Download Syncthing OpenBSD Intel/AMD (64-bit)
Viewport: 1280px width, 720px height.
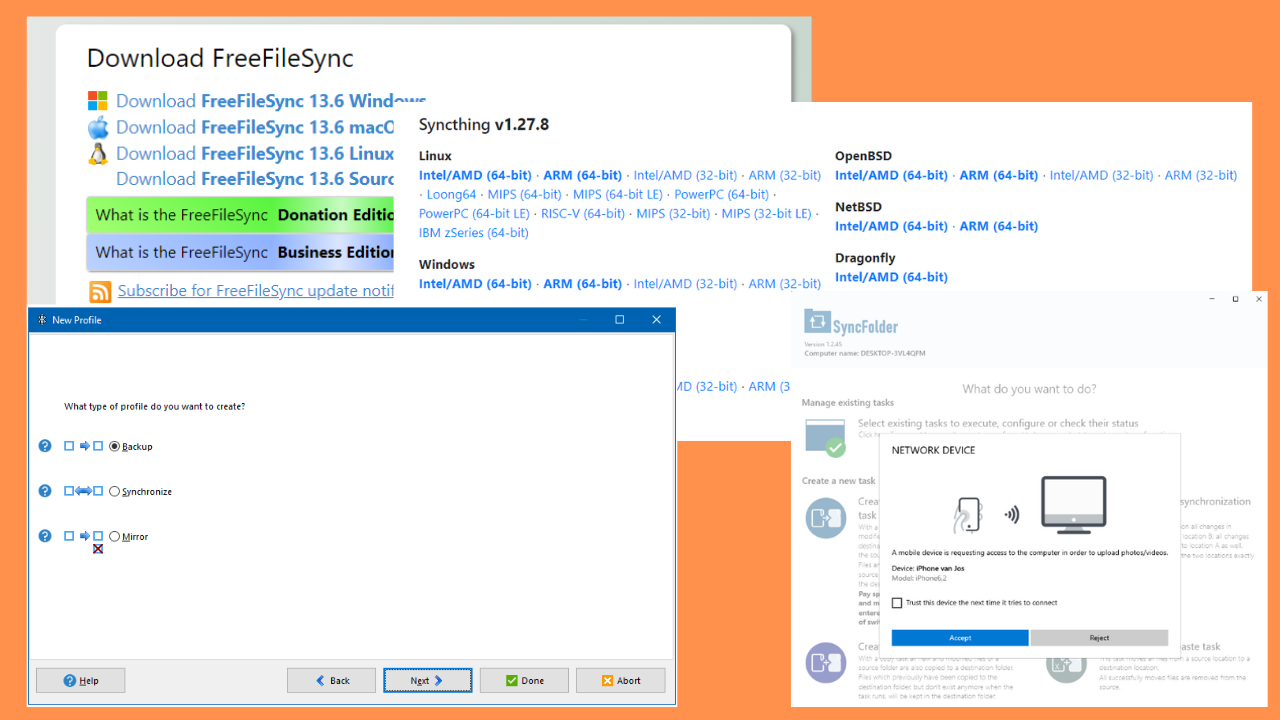[x=891, y=175]
